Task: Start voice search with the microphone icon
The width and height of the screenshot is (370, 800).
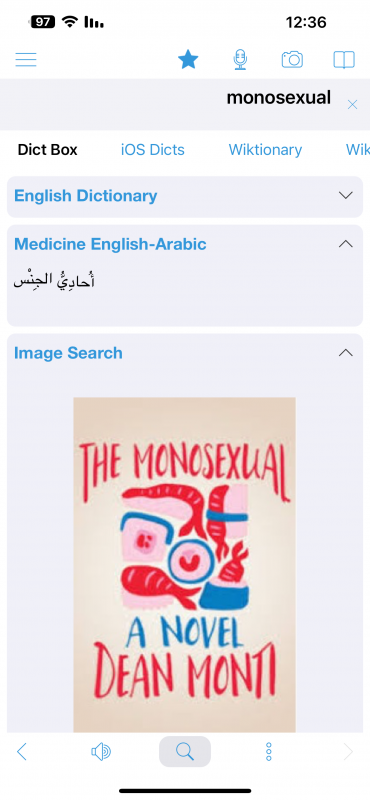Action: (x=240, y=60)
